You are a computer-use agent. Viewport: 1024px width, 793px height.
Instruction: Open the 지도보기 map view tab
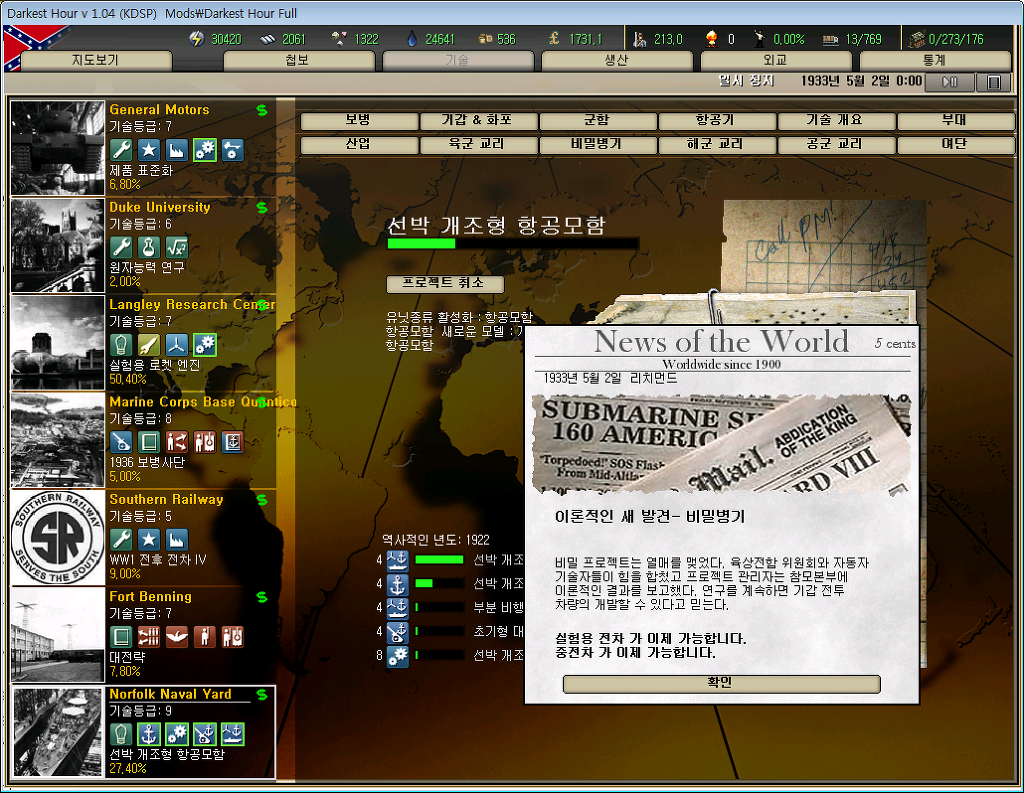[x=95, y=61]
